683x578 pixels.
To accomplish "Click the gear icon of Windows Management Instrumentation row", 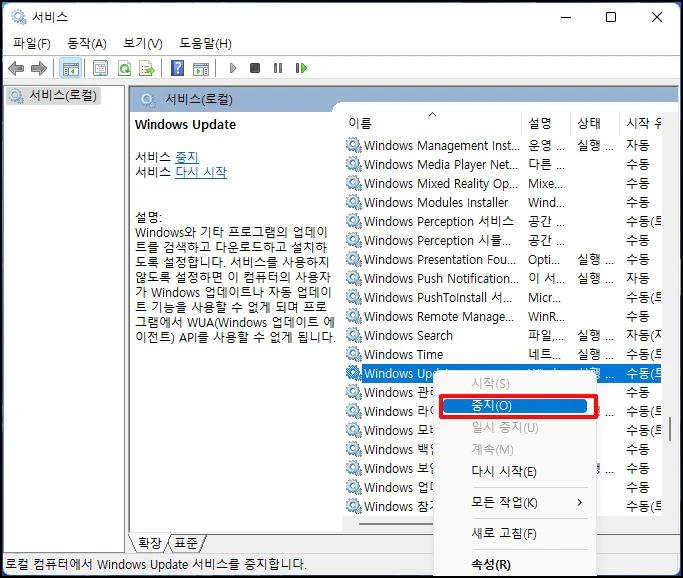I will click(354, 145).
